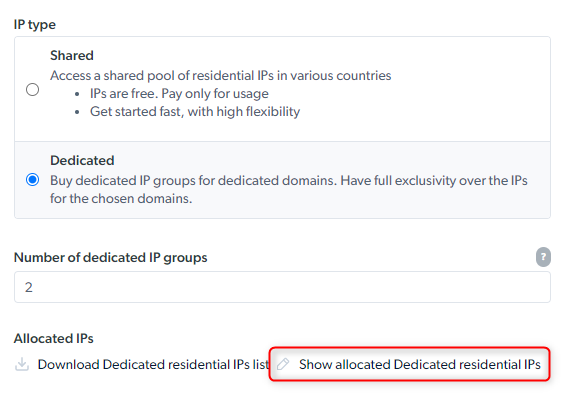583x393 pixels.
Task: Click the text 'IPs are free. Pay only for usage'
Action: tap(179, 94)
